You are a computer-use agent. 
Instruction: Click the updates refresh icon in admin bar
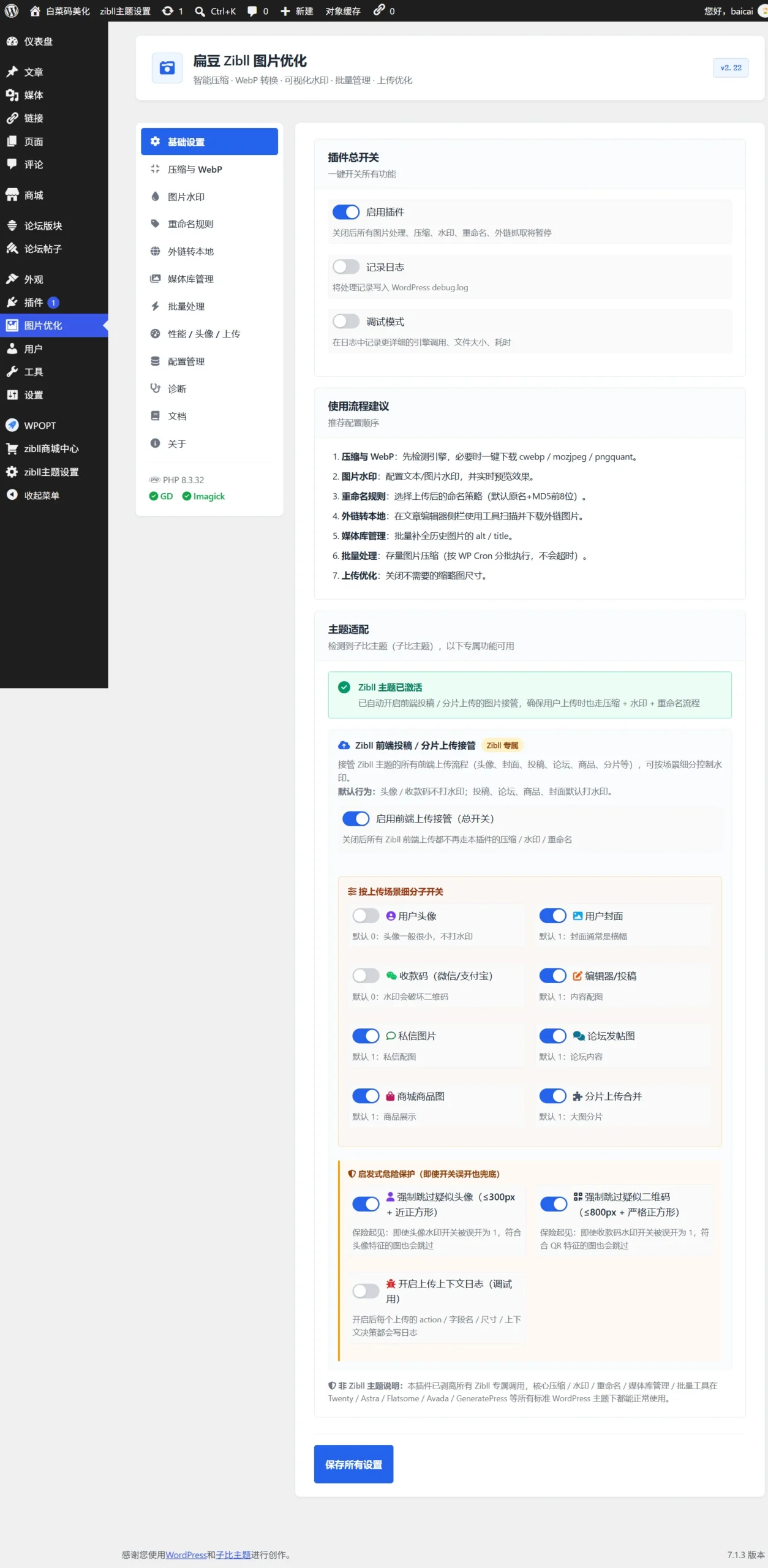click(x=167, y=11)
